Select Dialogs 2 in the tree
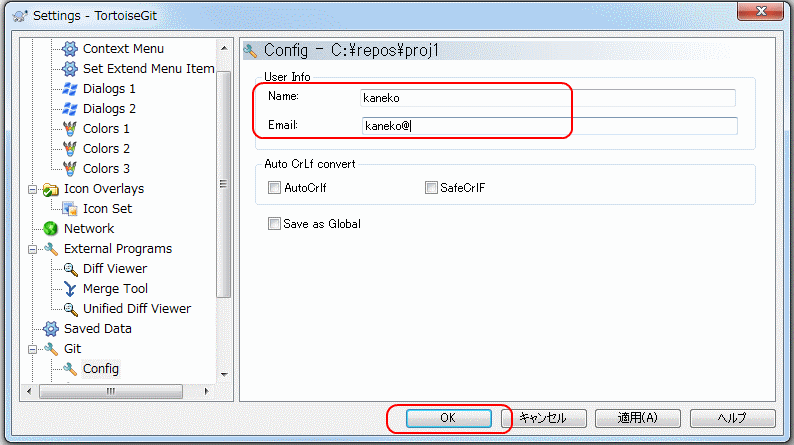Screen dimensions: 794x445 coord(109,108)
